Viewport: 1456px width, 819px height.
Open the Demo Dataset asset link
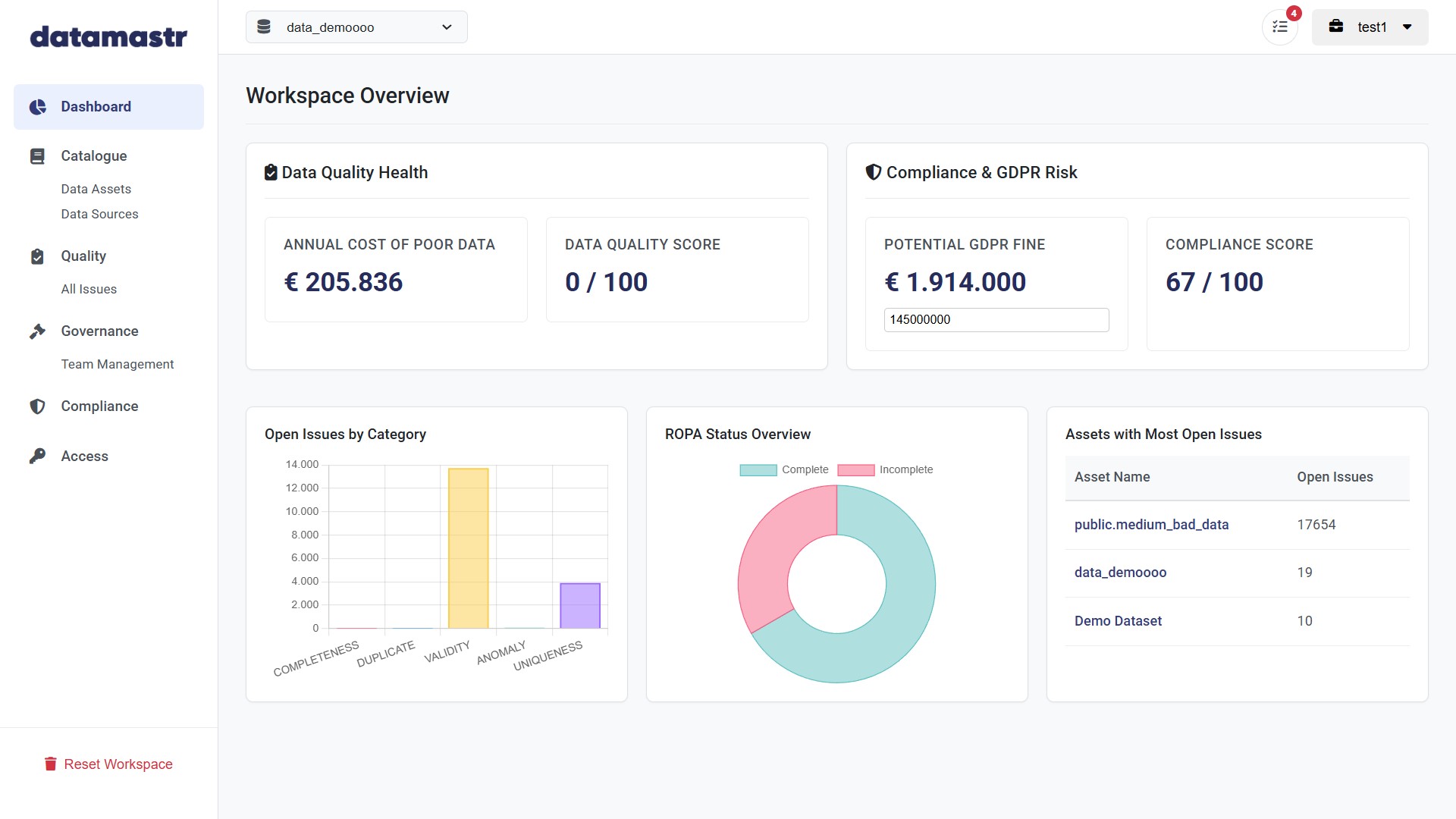tap(1118, 621)
